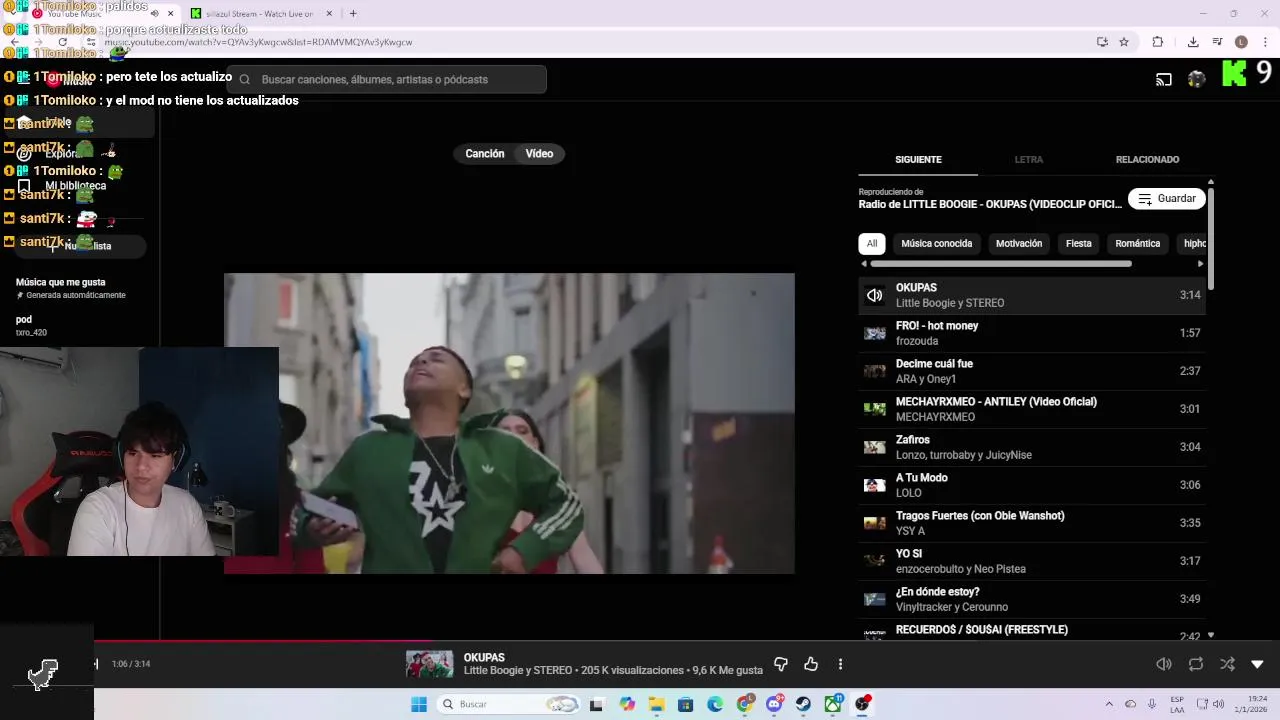Play FRO! - hot money from queue

tap(1032, 333)
